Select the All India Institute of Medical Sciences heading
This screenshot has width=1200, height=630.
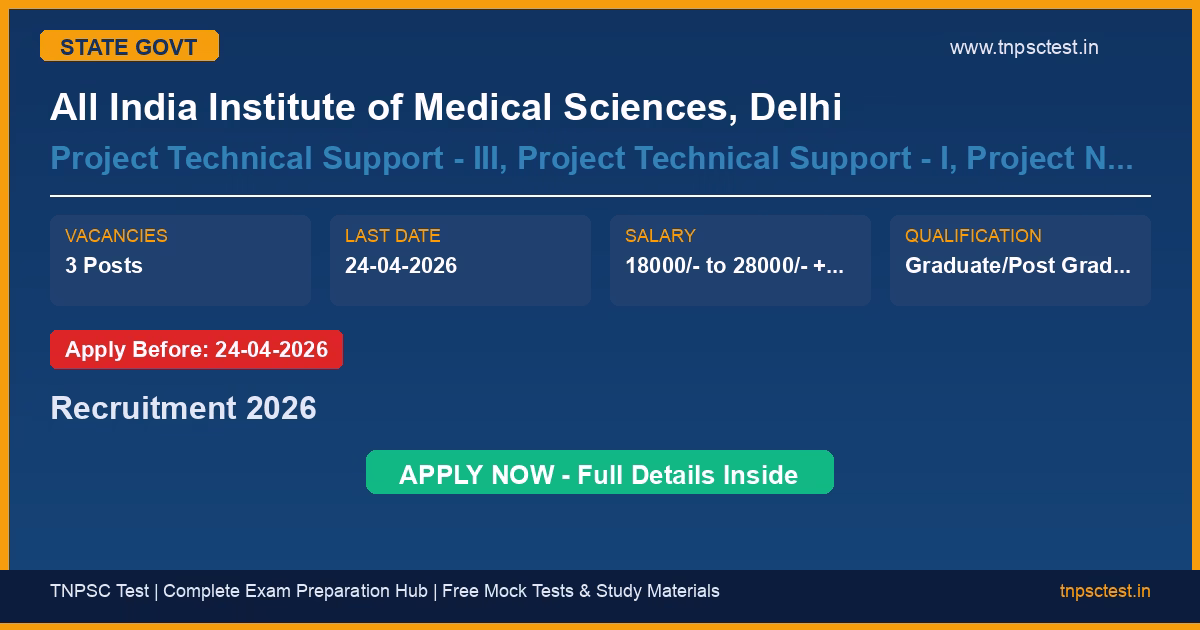click(446, 107)
